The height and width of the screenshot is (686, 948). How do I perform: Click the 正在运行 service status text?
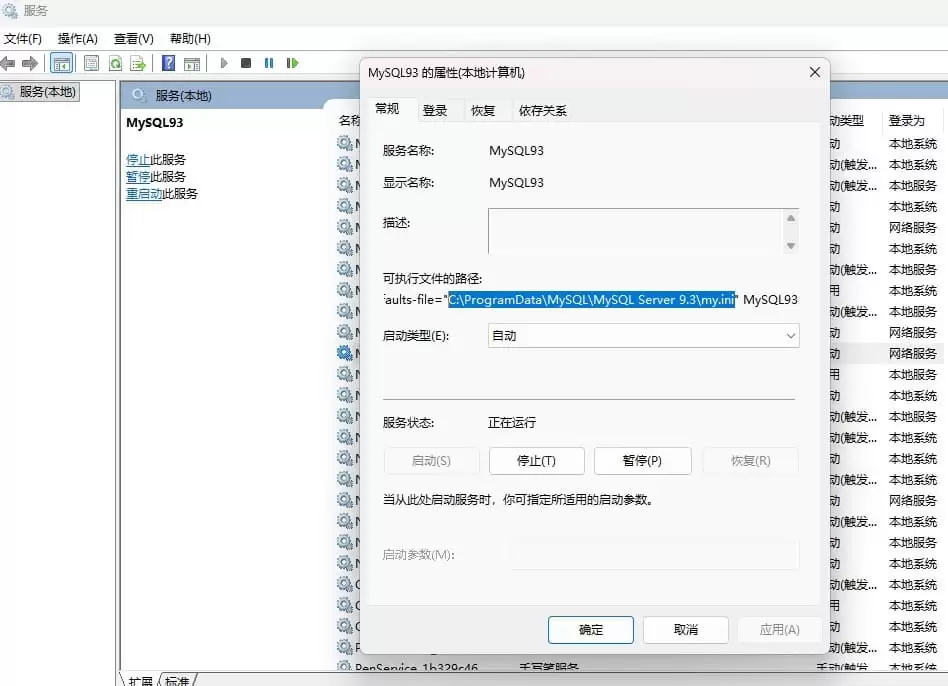tap(512, 422)
